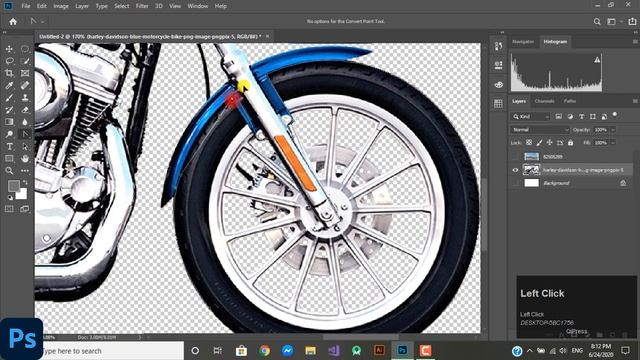Viewport: 640px width, 360px height.
Task: Open the Opacity slider arrow
Action: click(613, 130)
